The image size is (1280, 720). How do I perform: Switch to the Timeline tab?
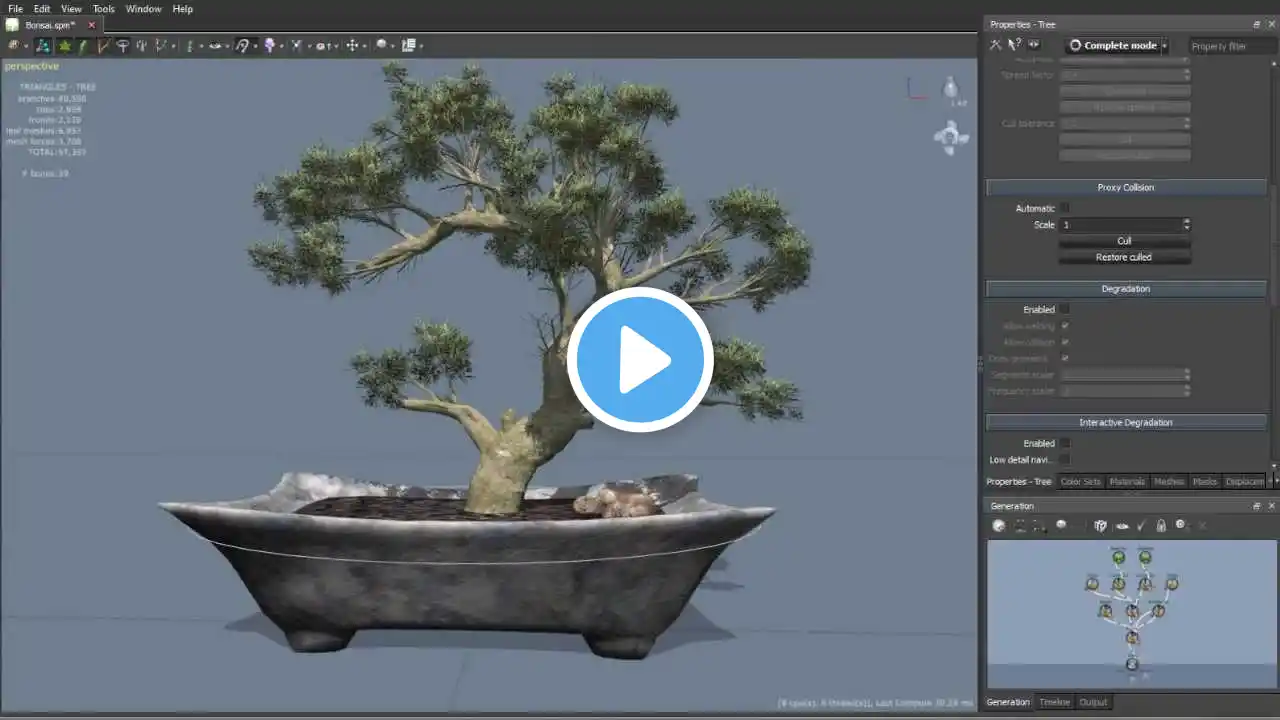click(1054, 702)
